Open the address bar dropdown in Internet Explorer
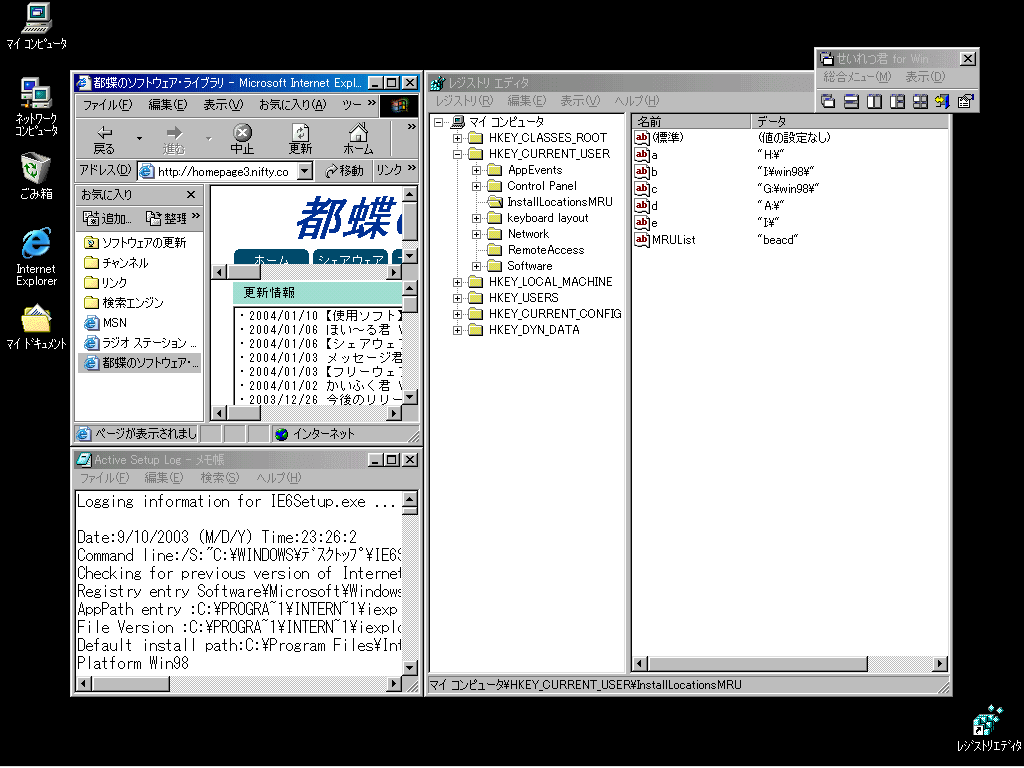Screen dimensions: 1024x768 pyautogui.click(x=305, y=171)
